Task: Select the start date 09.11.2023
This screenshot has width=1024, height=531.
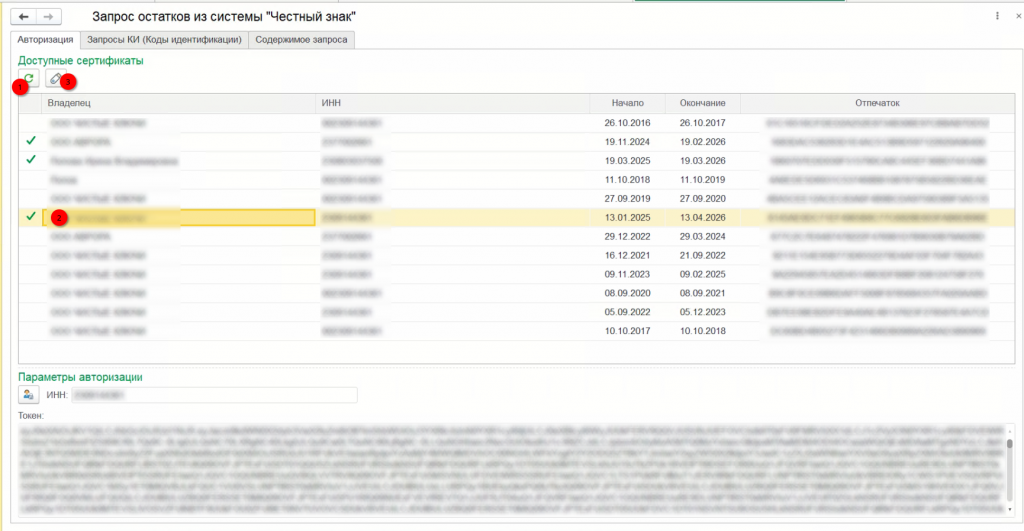Action: (x=628, y=274)
